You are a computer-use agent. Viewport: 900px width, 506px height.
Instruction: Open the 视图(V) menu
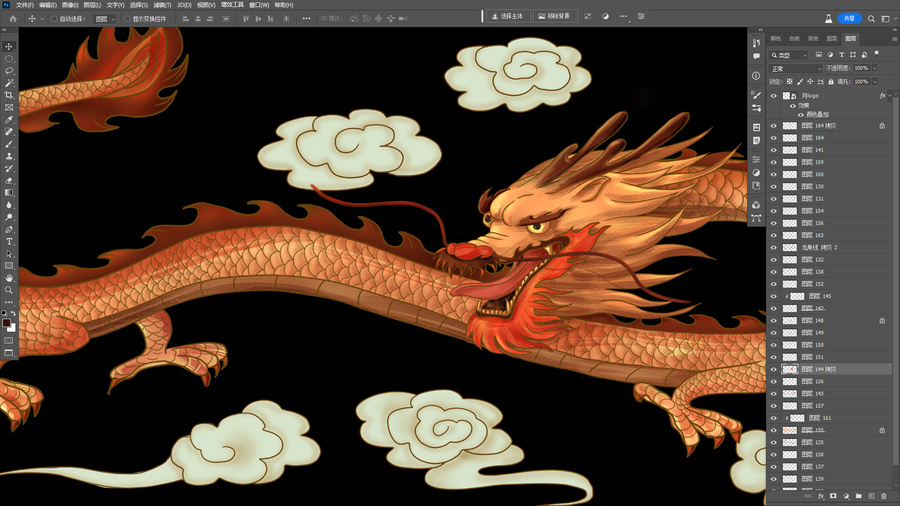coord(206,5)
